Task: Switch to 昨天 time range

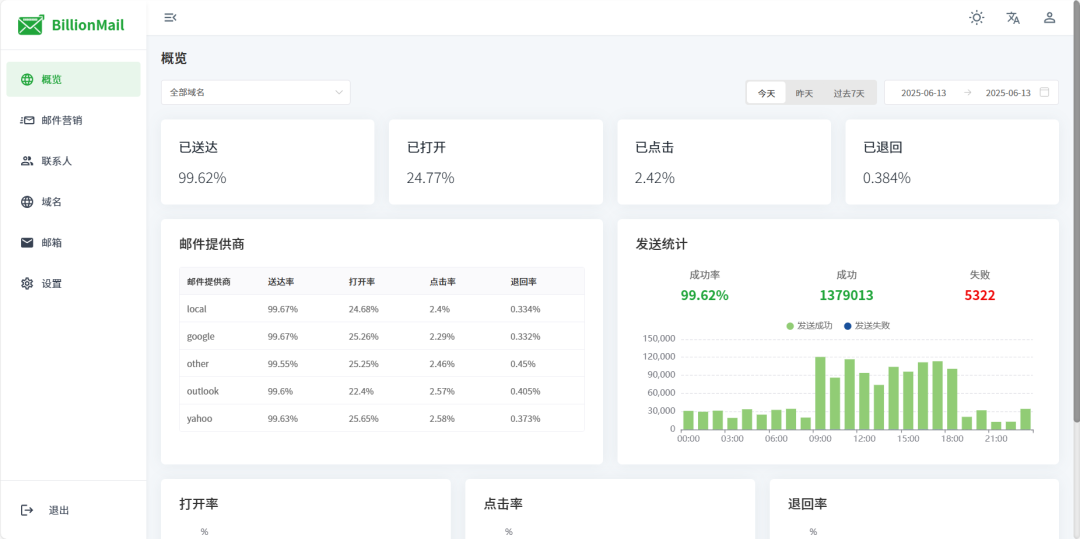Action: (804, 93)
